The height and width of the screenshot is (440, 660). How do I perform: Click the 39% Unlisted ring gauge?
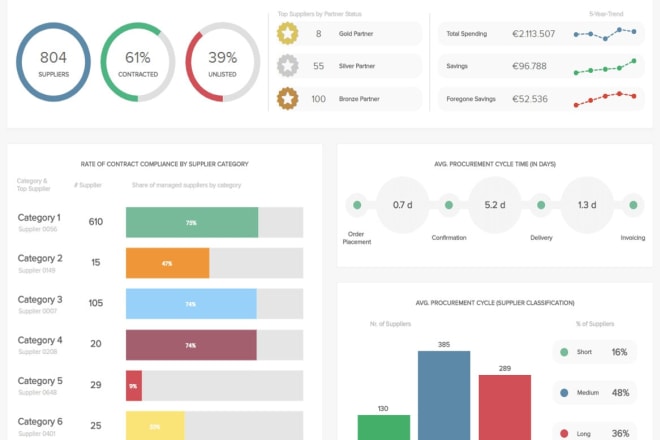[x=223, y=62]
